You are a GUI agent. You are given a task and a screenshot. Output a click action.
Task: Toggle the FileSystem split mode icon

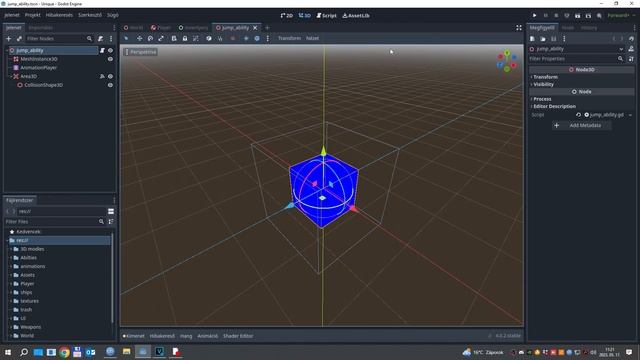point(111,211)
